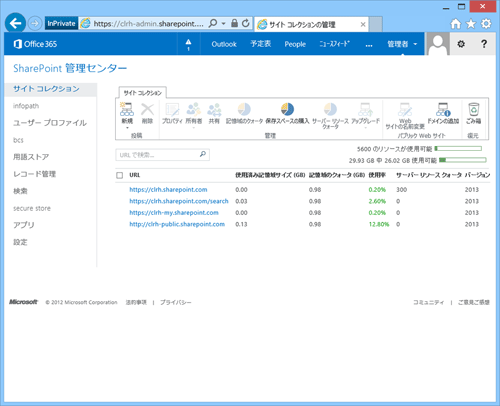Image resolution: width=500 pixels, height=406 pixels.
Task: Click the browser home icon
Action: click(455, 24)
